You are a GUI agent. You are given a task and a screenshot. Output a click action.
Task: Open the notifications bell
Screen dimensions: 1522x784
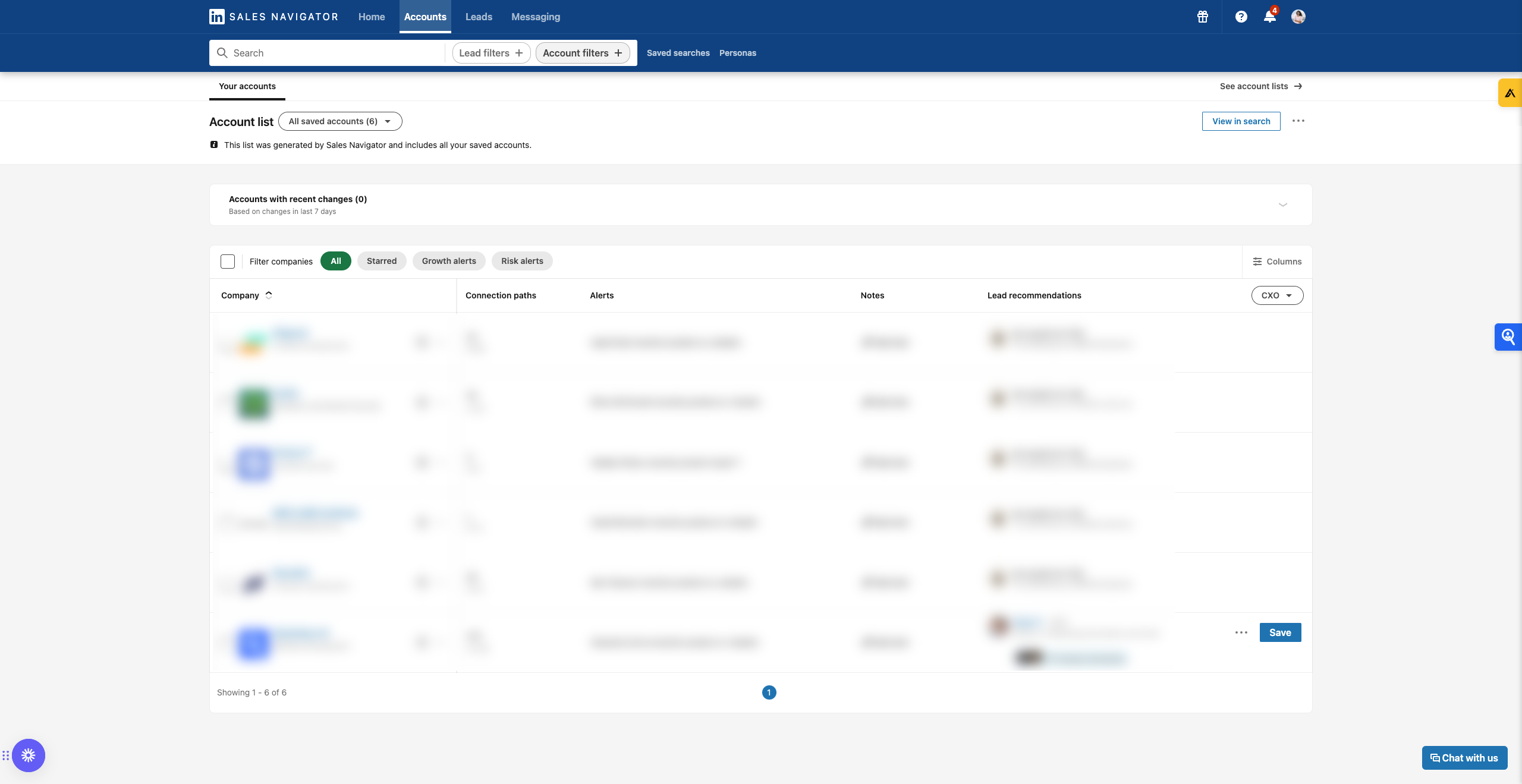(x=1269, y=17)
